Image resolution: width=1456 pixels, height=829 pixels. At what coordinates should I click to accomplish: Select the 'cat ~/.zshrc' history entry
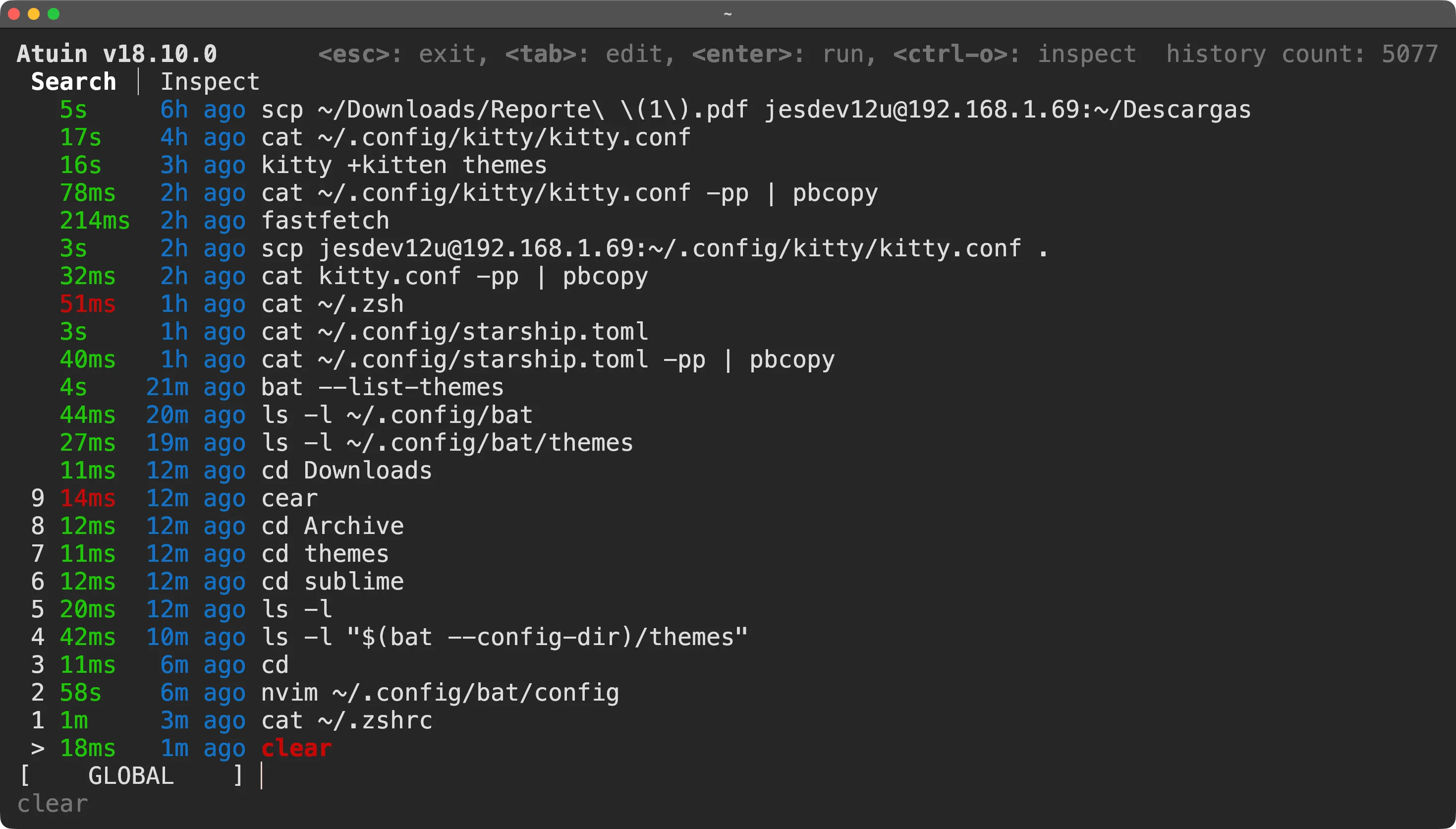coord(346,720)
